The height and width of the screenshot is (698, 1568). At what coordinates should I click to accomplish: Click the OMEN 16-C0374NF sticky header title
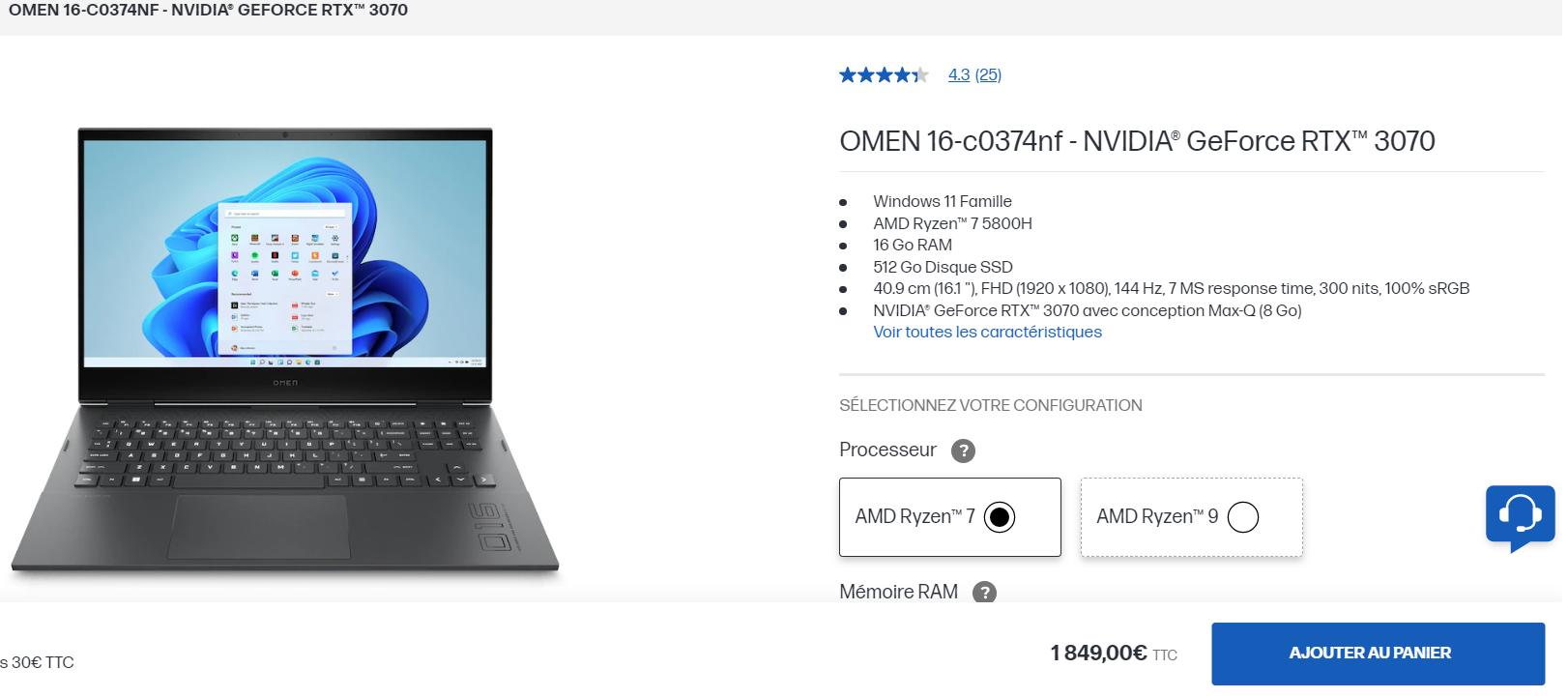[x=208, y=11]
